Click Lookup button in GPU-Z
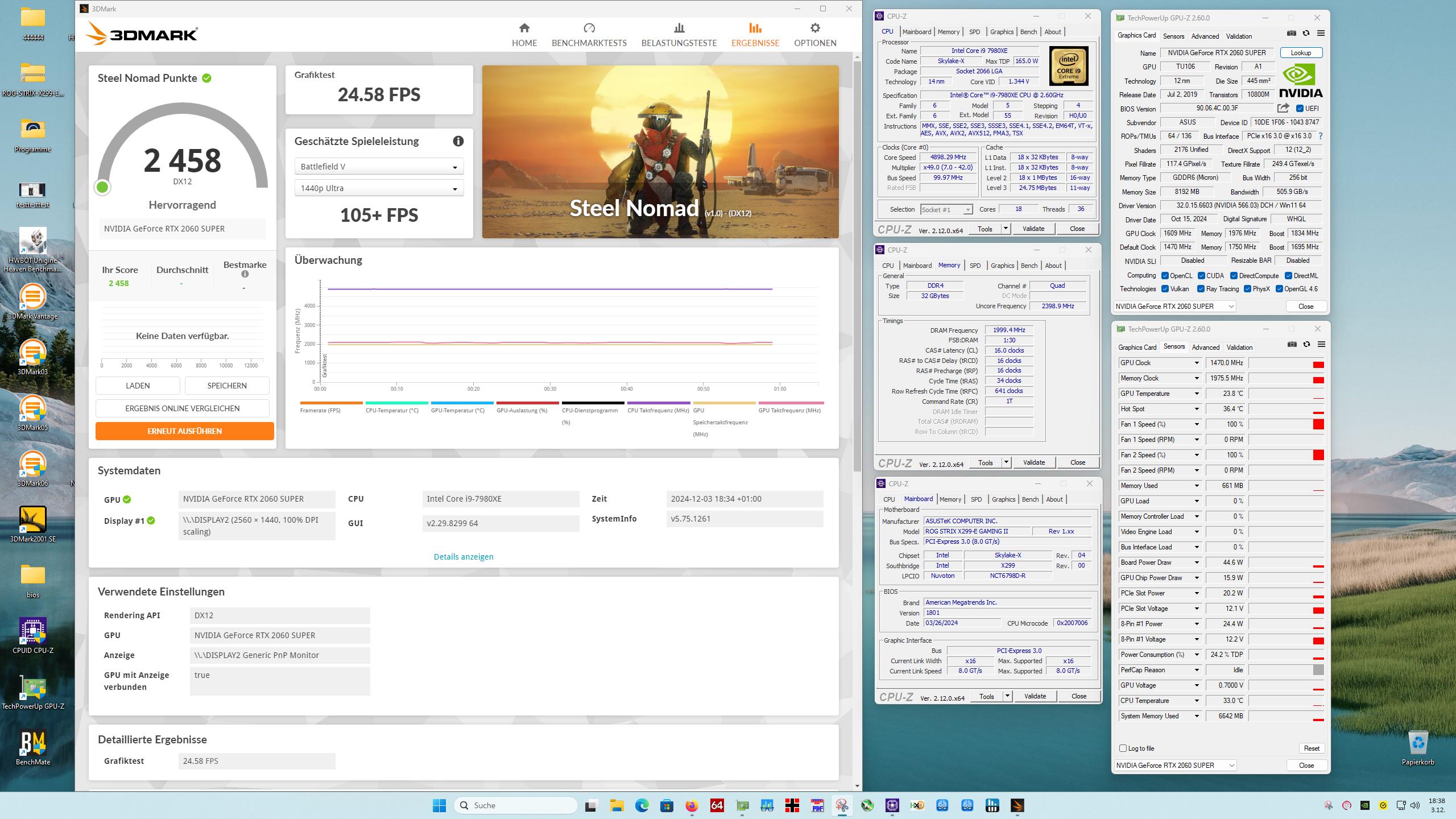 pos(1301,52)
